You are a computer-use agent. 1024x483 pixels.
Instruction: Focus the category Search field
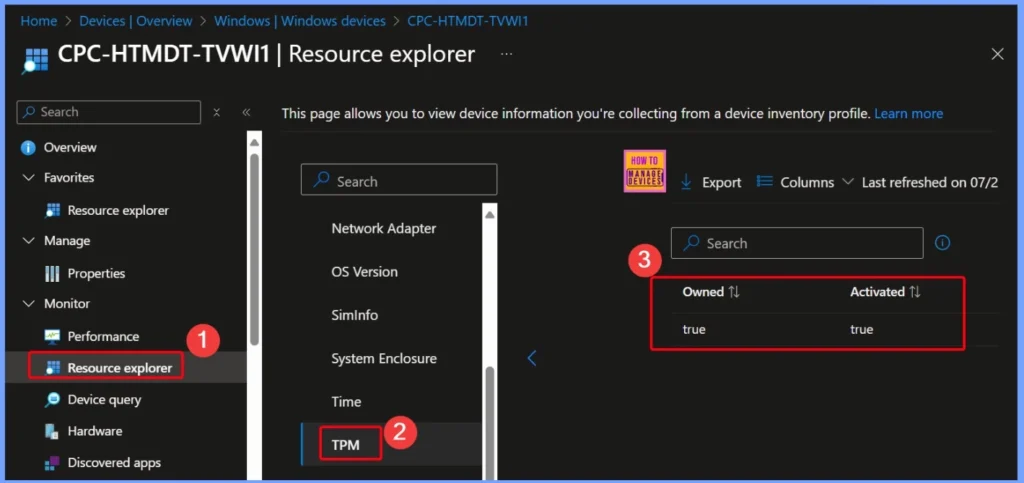[399, 179]
